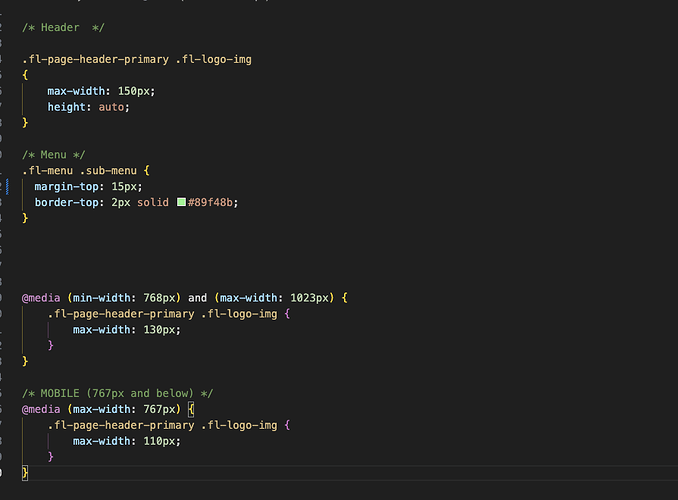Click the 'auto' height value
Screen dimensions: 678x500
(111, 107)
